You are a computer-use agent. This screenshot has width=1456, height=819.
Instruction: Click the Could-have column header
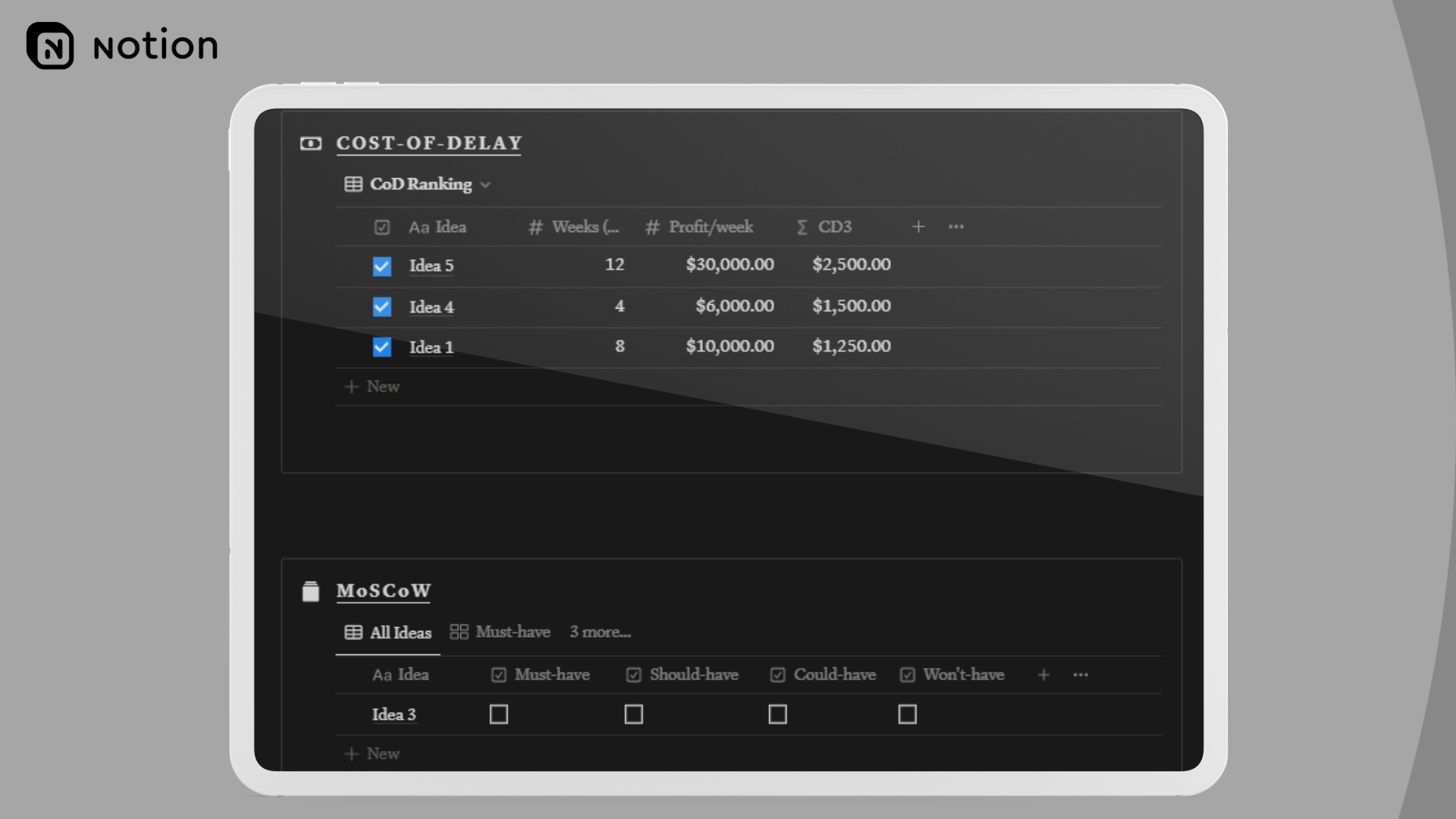pos(824,675)
